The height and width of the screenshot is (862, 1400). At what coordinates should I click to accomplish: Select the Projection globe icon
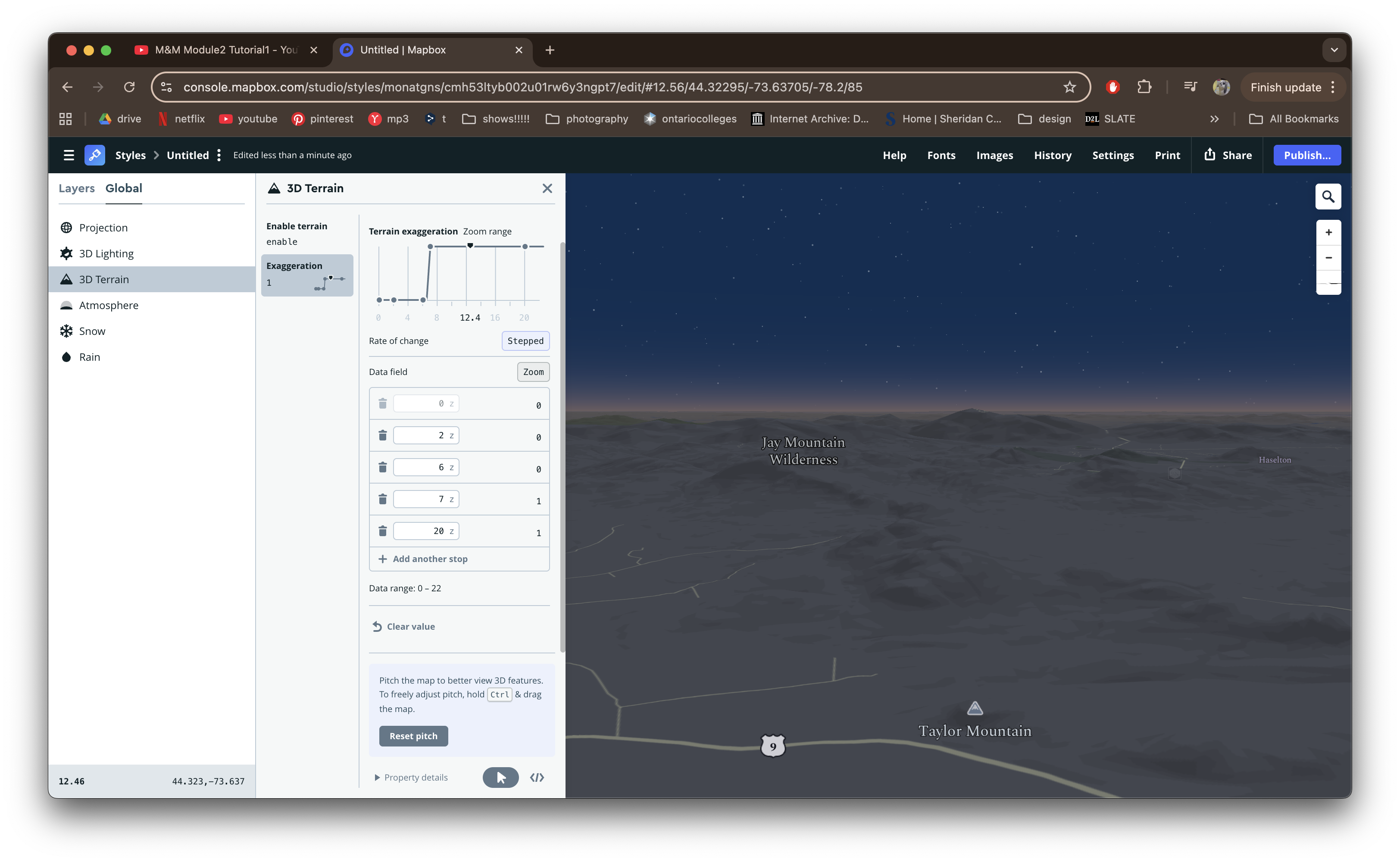click(x=67, y=227)
